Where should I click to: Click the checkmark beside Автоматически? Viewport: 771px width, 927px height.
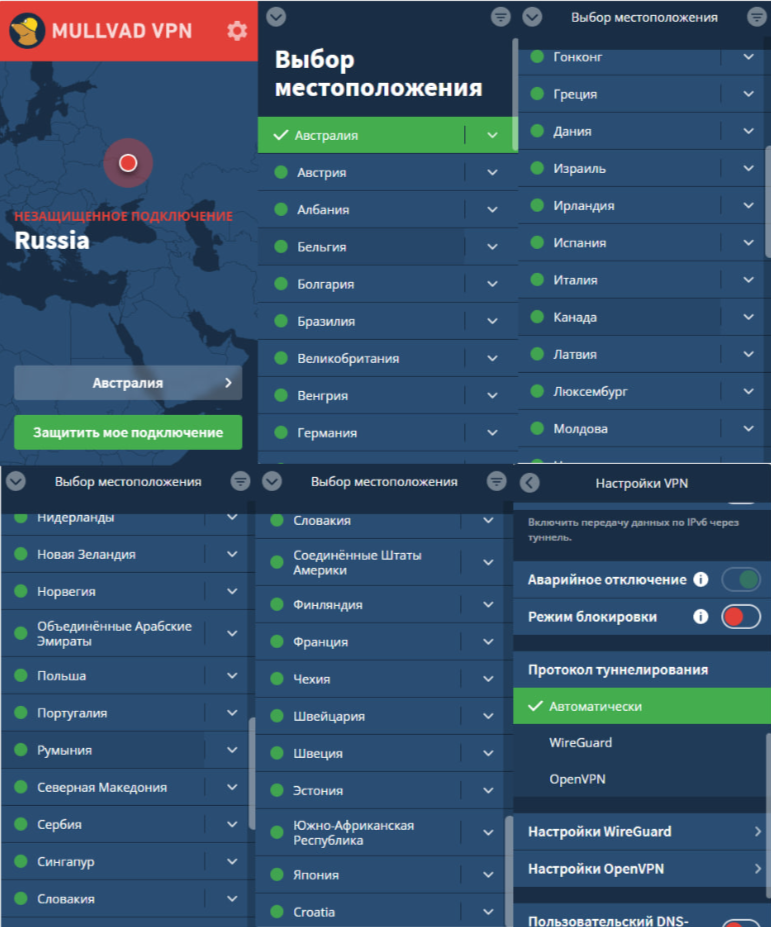[535, 706]
